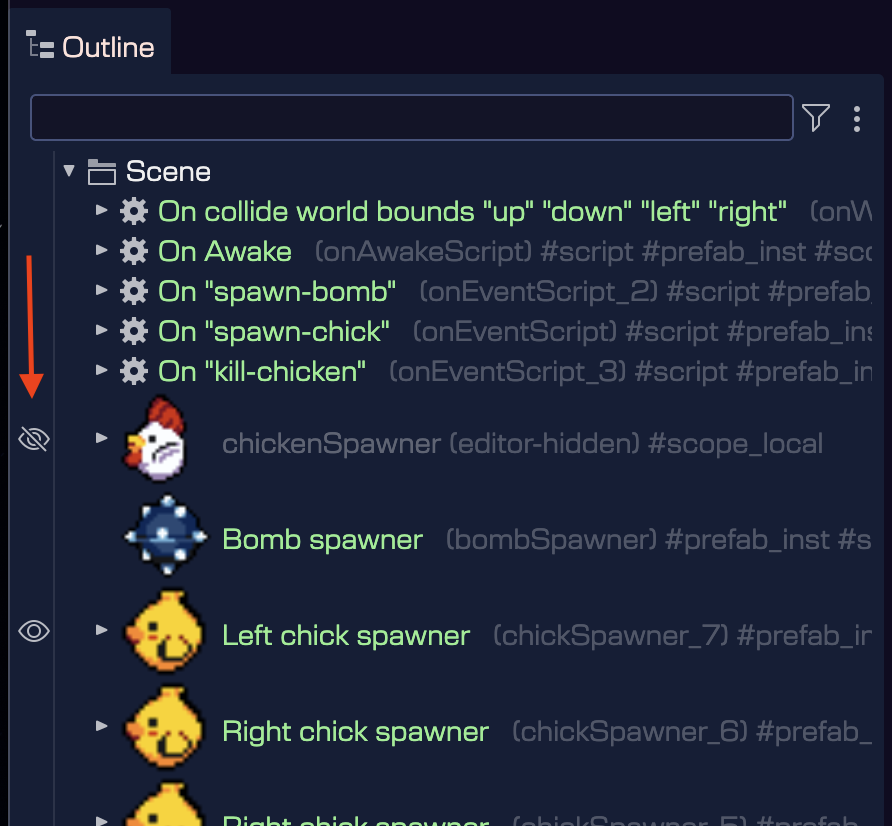Click gear icon of On "spawn-bomb" script

[133, 291]
